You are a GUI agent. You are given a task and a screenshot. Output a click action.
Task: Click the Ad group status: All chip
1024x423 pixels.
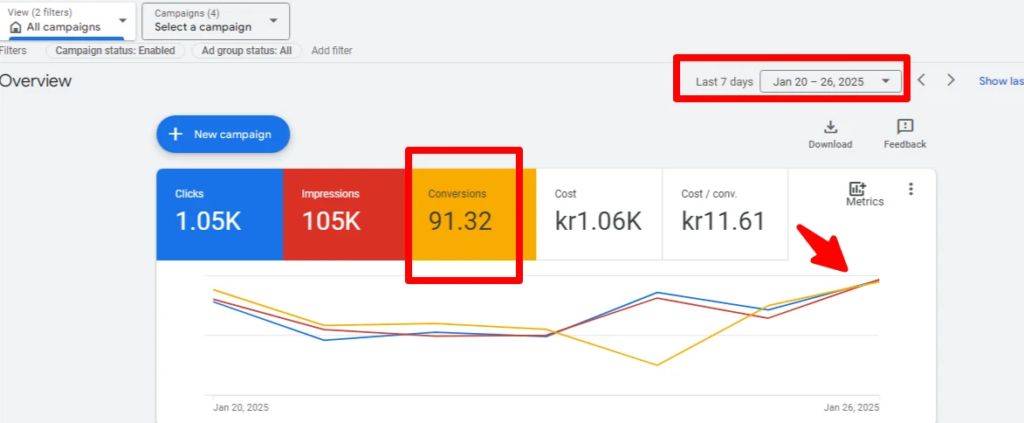pos(246,51)
